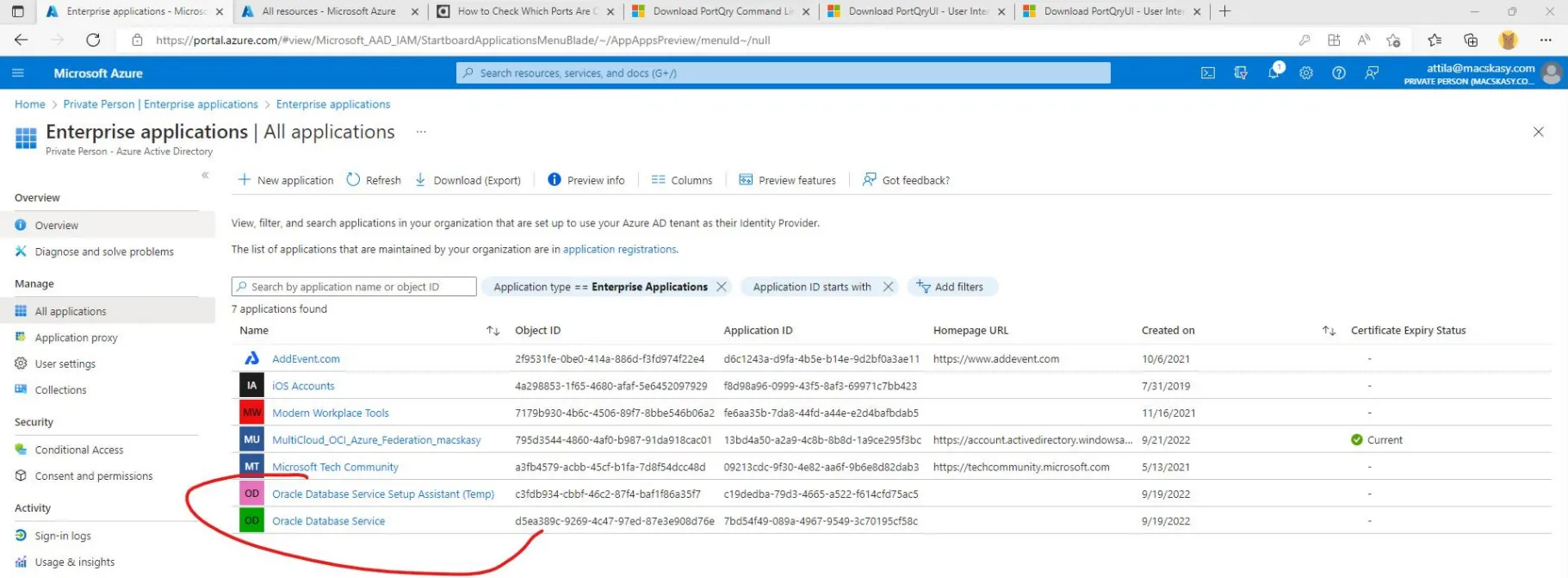Open Oracle Database Service link
The image size is (1568, 578).
[328, 520]
